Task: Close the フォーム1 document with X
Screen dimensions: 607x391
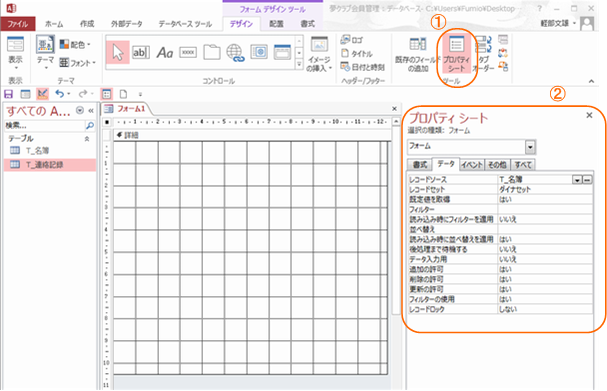Action: click(x=394, y=109)
